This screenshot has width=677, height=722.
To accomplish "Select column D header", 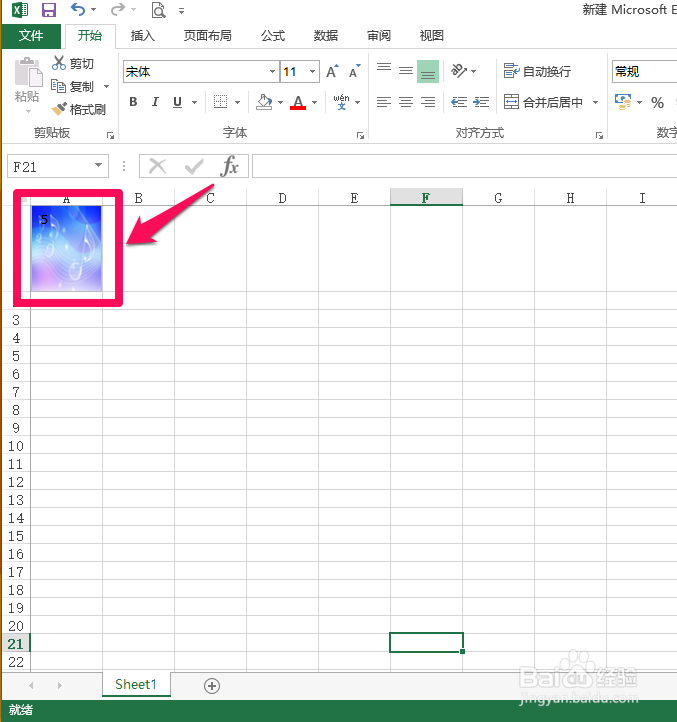I will click(x=282, y=198).
